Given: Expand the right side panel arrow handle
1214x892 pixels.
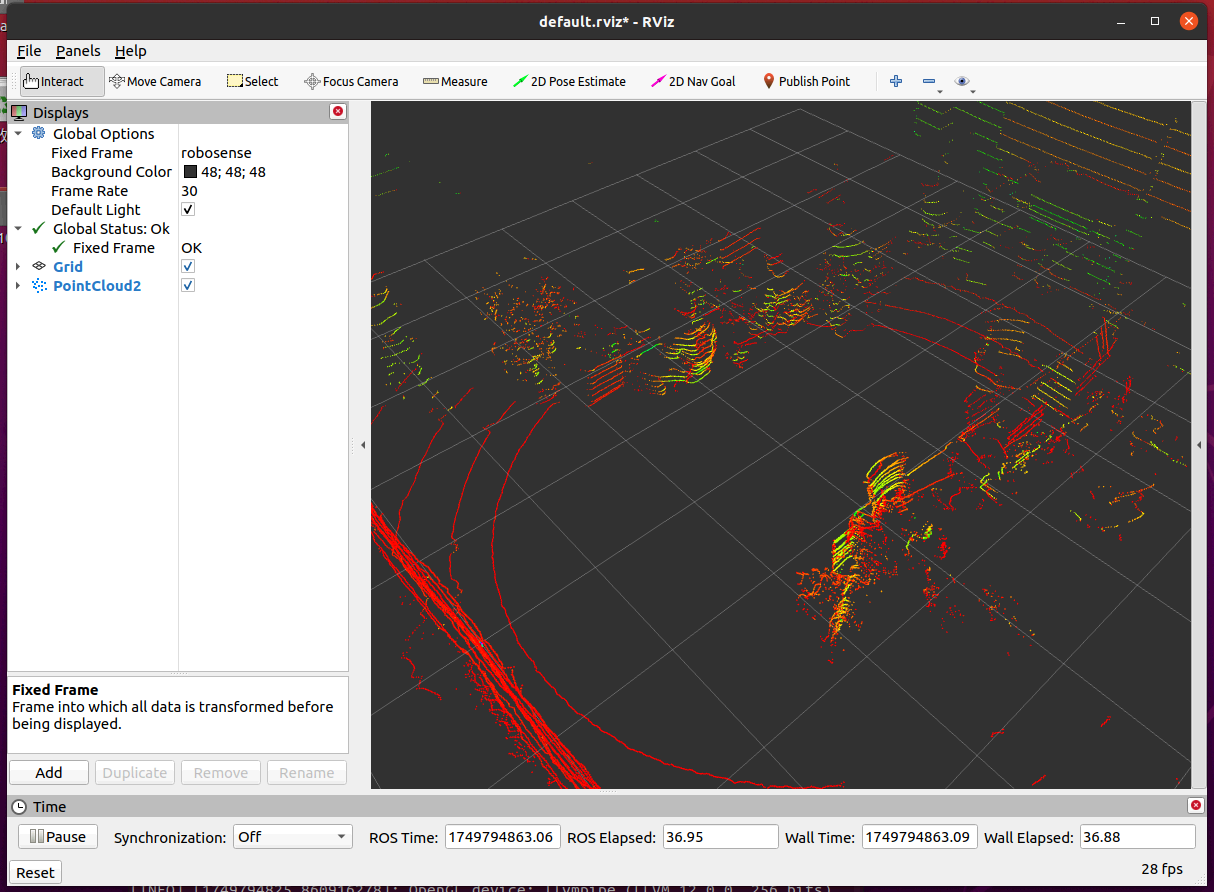Looking at the screenshot, I should pyautogui.click(x=1199, y=444).
